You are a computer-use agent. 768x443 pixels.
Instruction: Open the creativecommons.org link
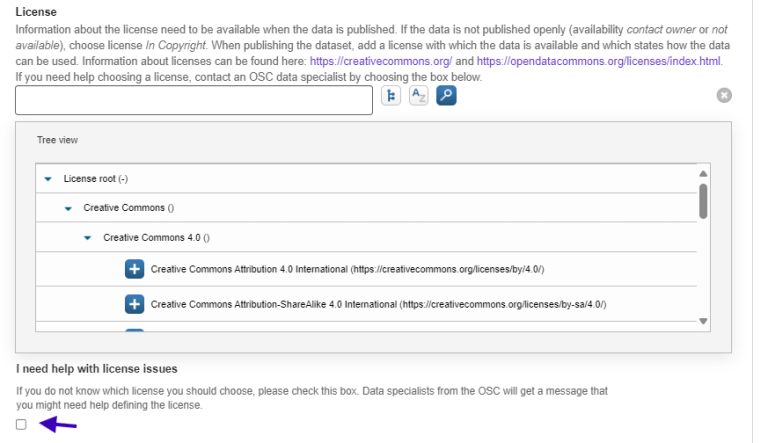click(381, 61)
